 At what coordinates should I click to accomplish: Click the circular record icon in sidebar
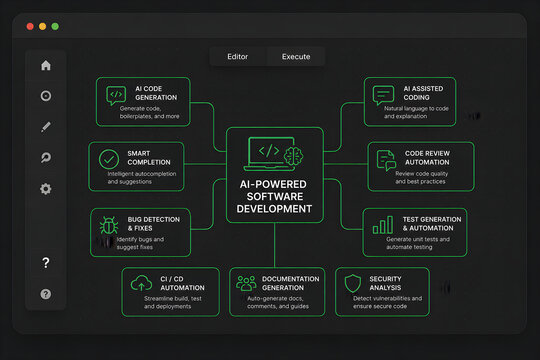(46, 96)
